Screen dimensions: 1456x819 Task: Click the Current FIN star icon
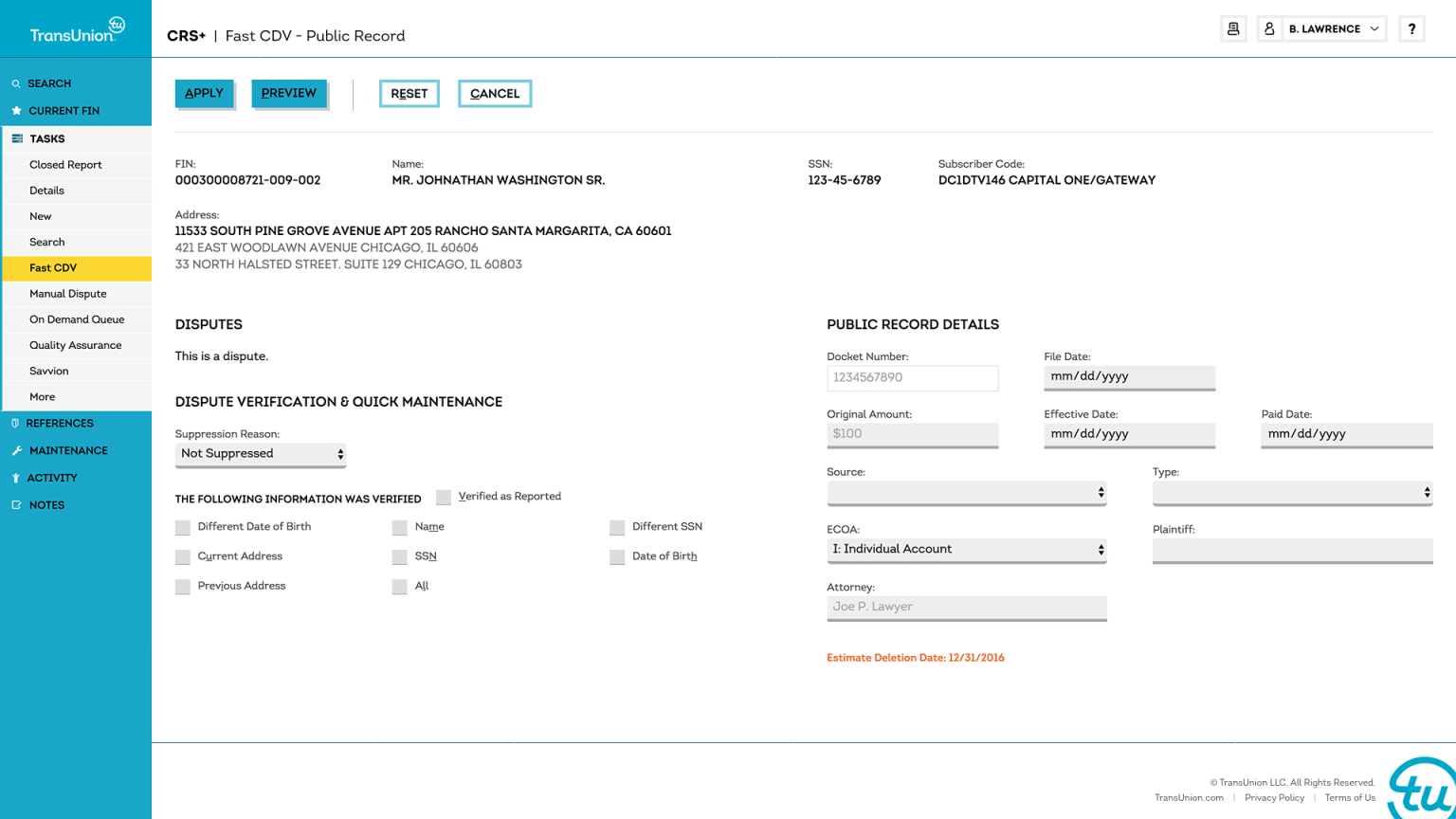[16, 111]
